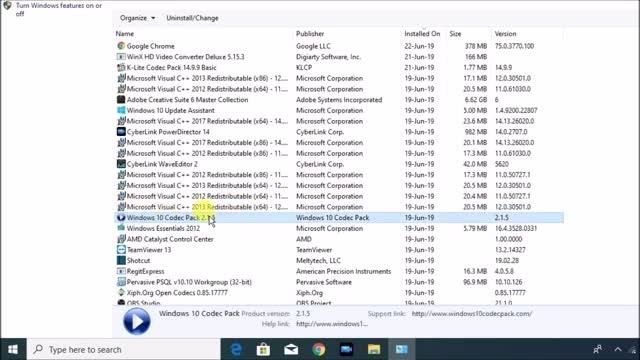The image size is (640, 360).
Task: Sort the list by Installed On column
Action: 422,33
